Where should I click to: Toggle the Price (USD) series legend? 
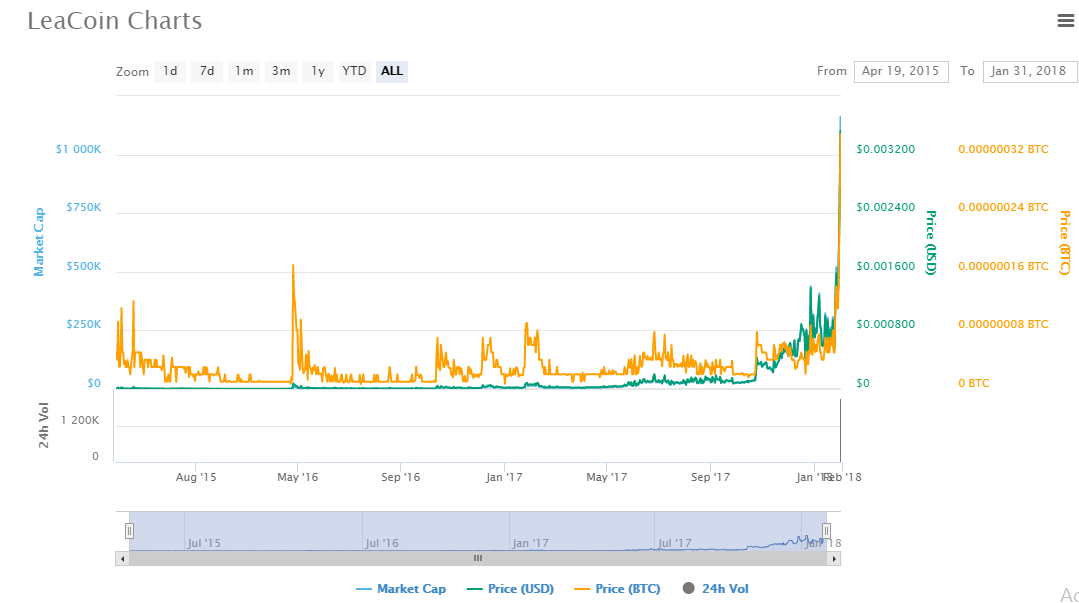coord(510,589)
